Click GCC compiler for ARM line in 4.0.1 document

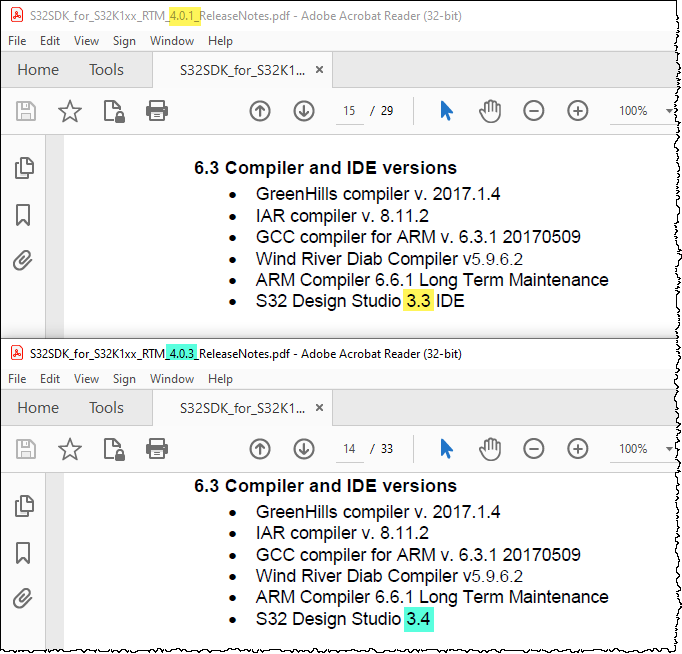[418, 237]
